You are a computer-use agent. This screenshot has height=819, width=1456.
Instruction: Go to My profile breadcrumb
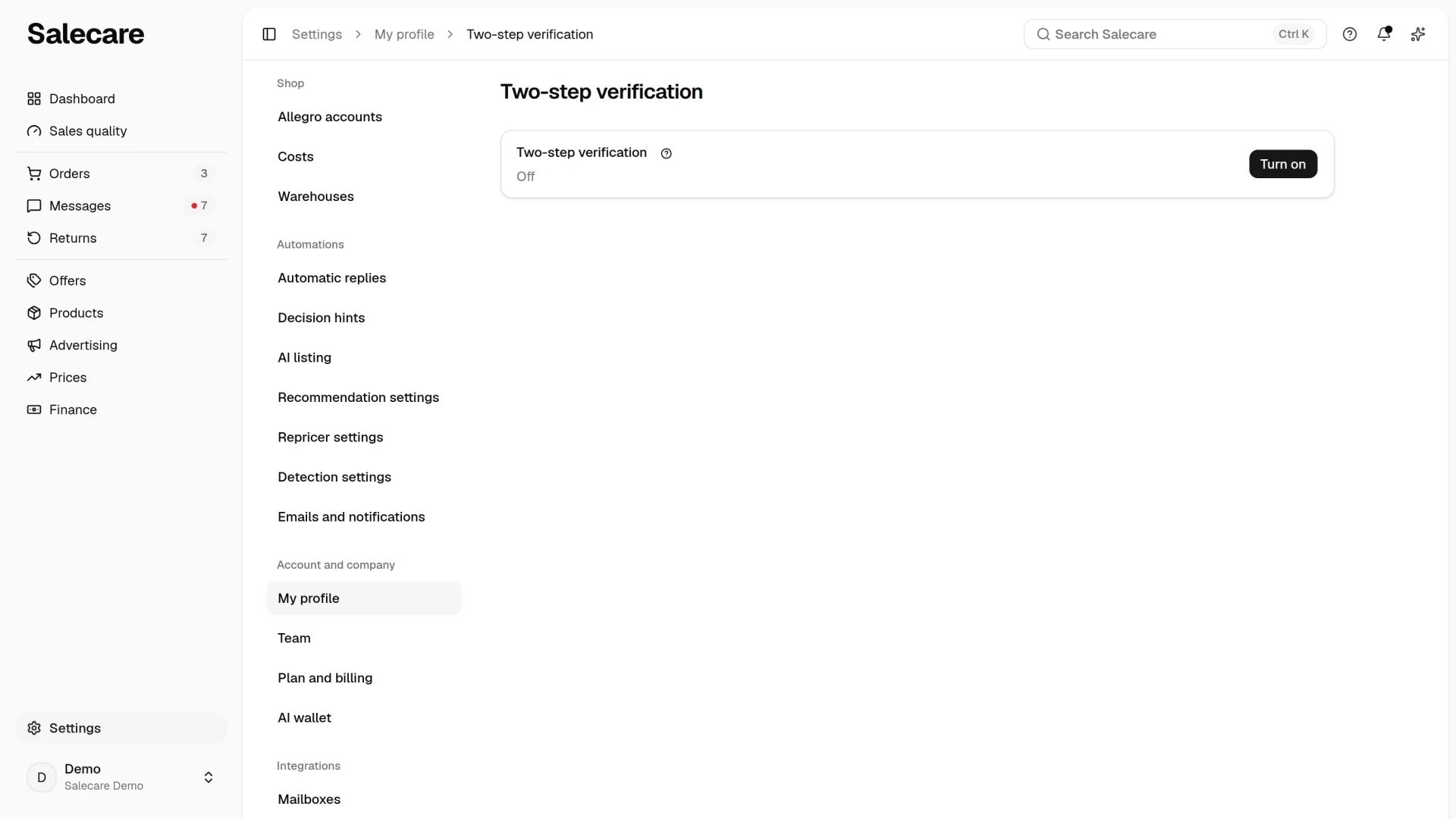(x=404, y=34)
